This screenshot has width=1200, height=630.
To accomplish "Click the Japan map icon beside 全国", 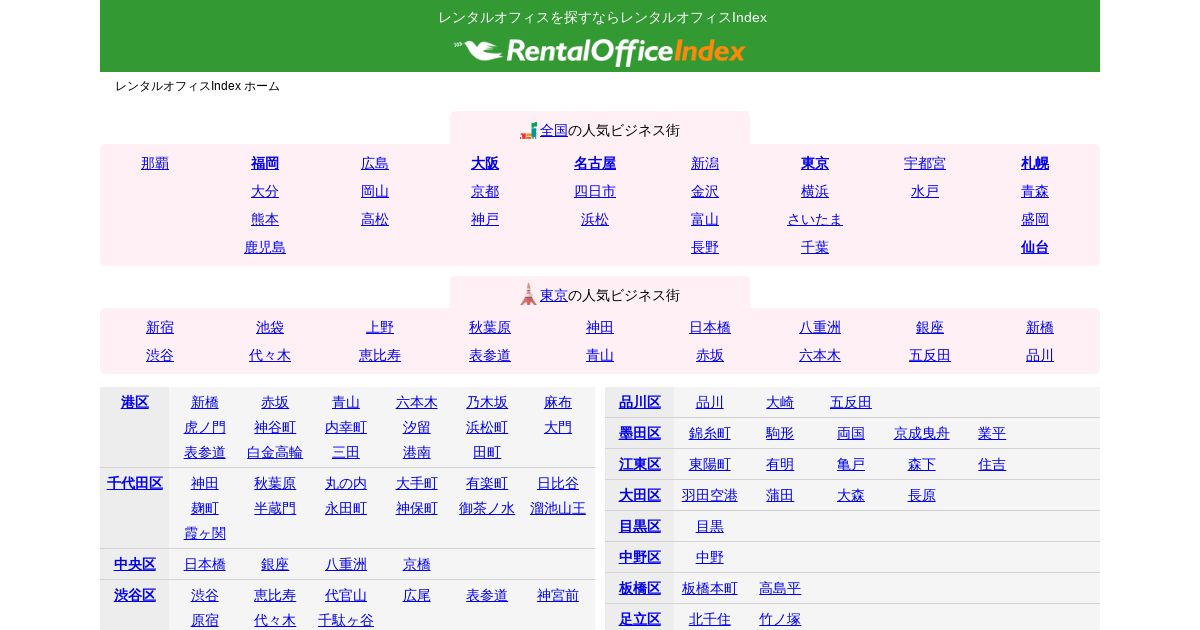I will [529, 131].
